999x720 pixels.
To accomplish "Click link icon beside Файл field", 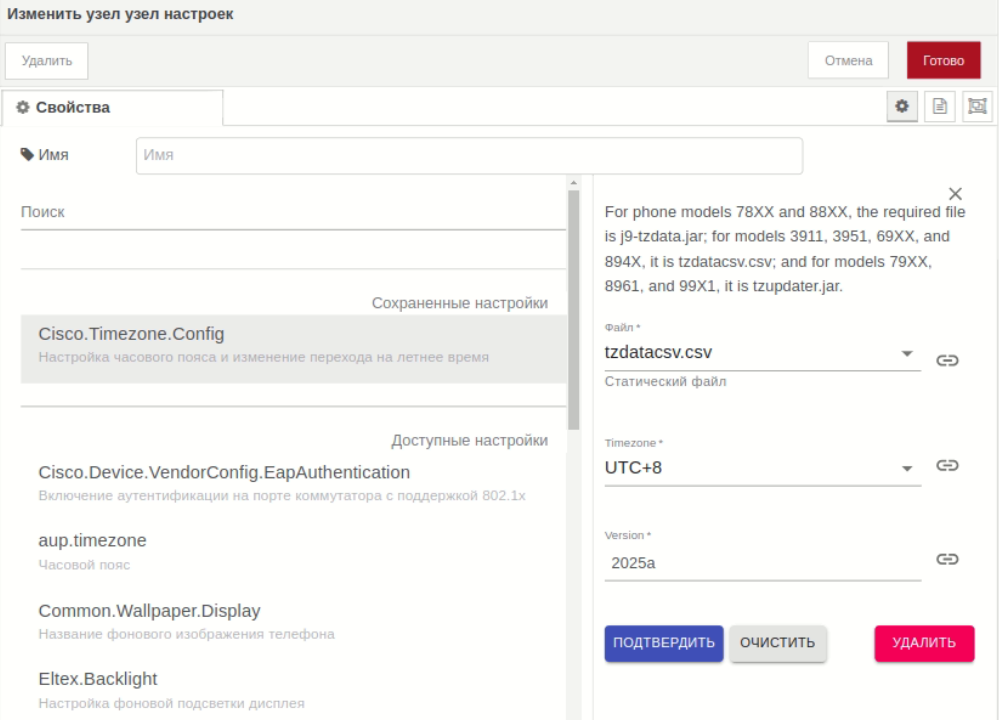I will point(947,360).
